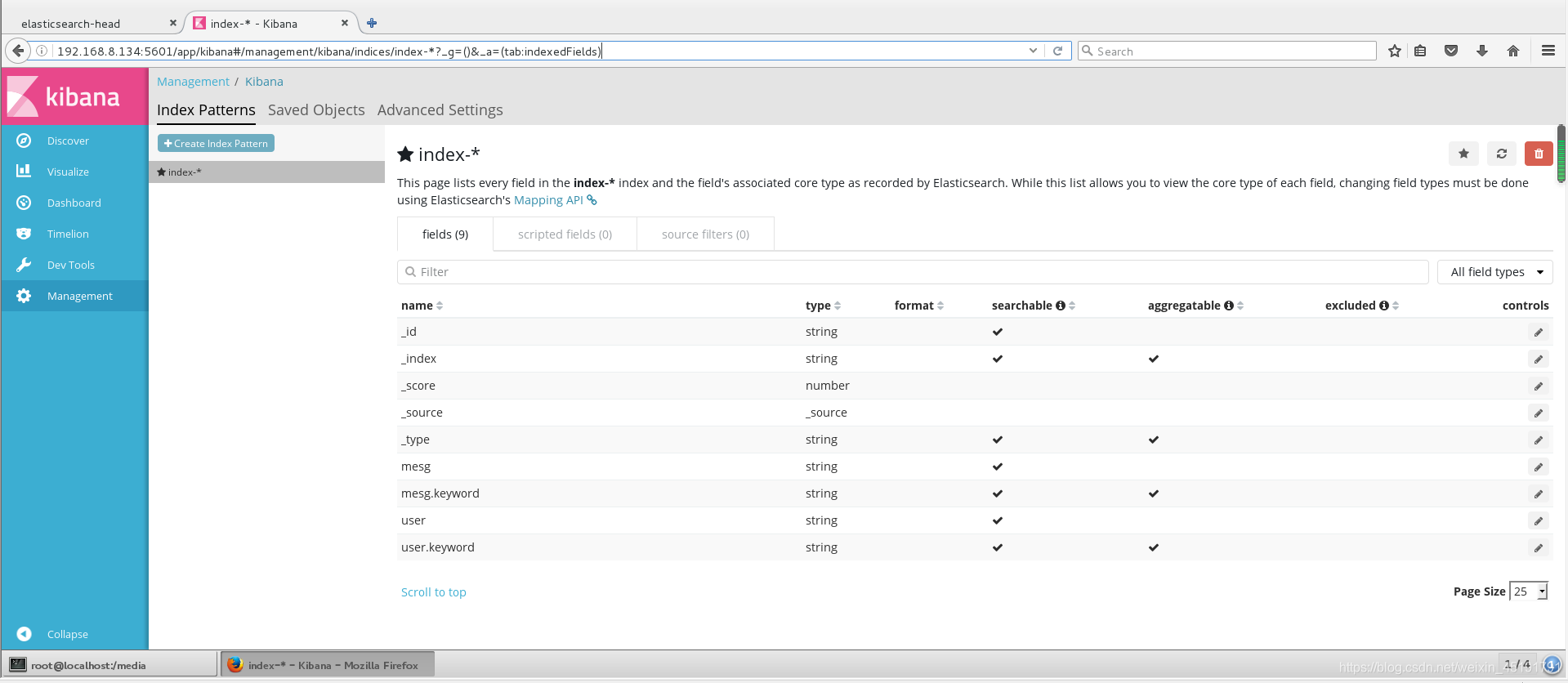Click Management breadcrumb link
1568x683 pixels.
(x=193, y=82)
